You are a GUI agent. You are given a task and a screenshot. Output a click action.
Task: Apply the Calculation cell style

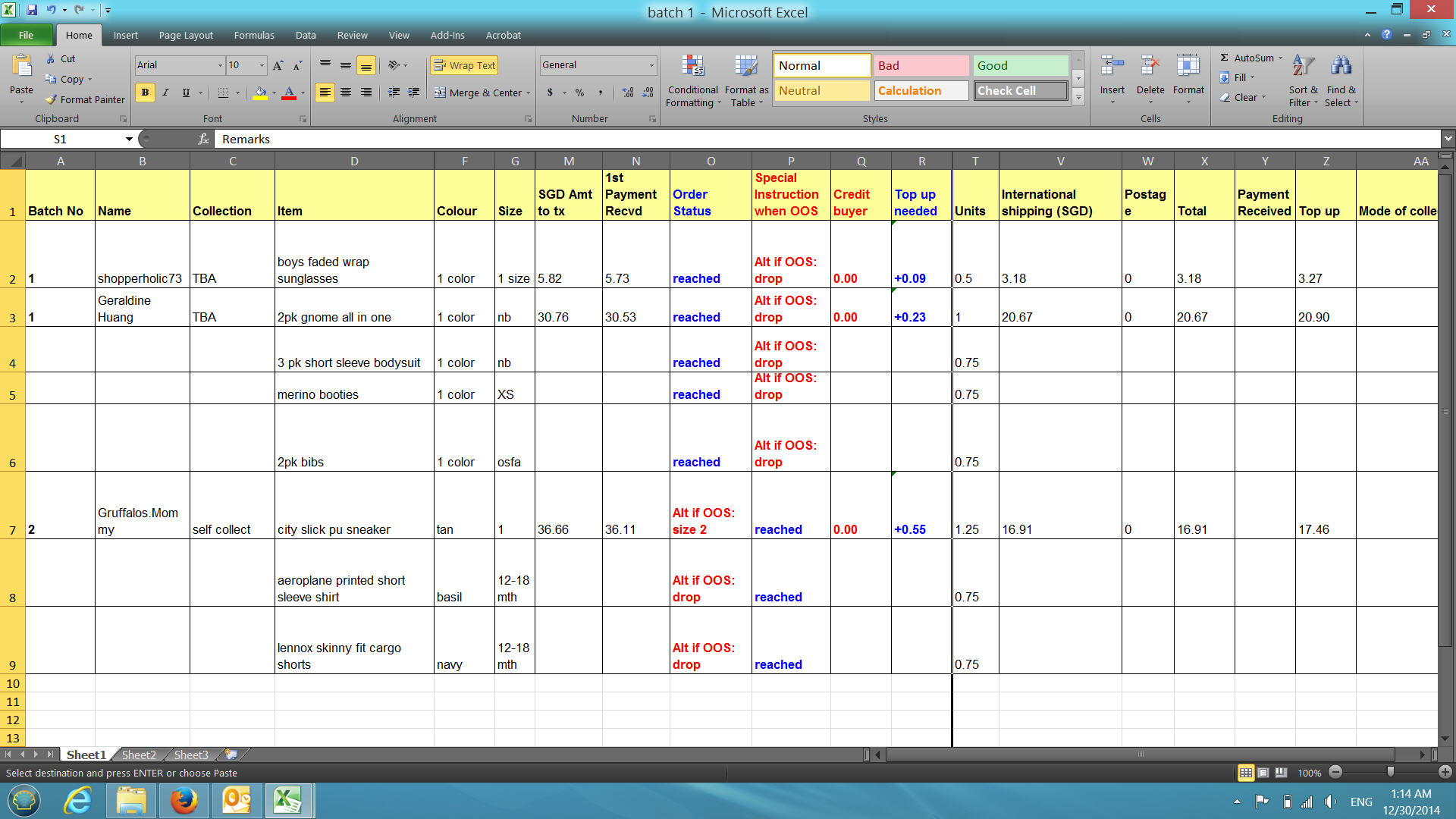click(x=921, y=91)
